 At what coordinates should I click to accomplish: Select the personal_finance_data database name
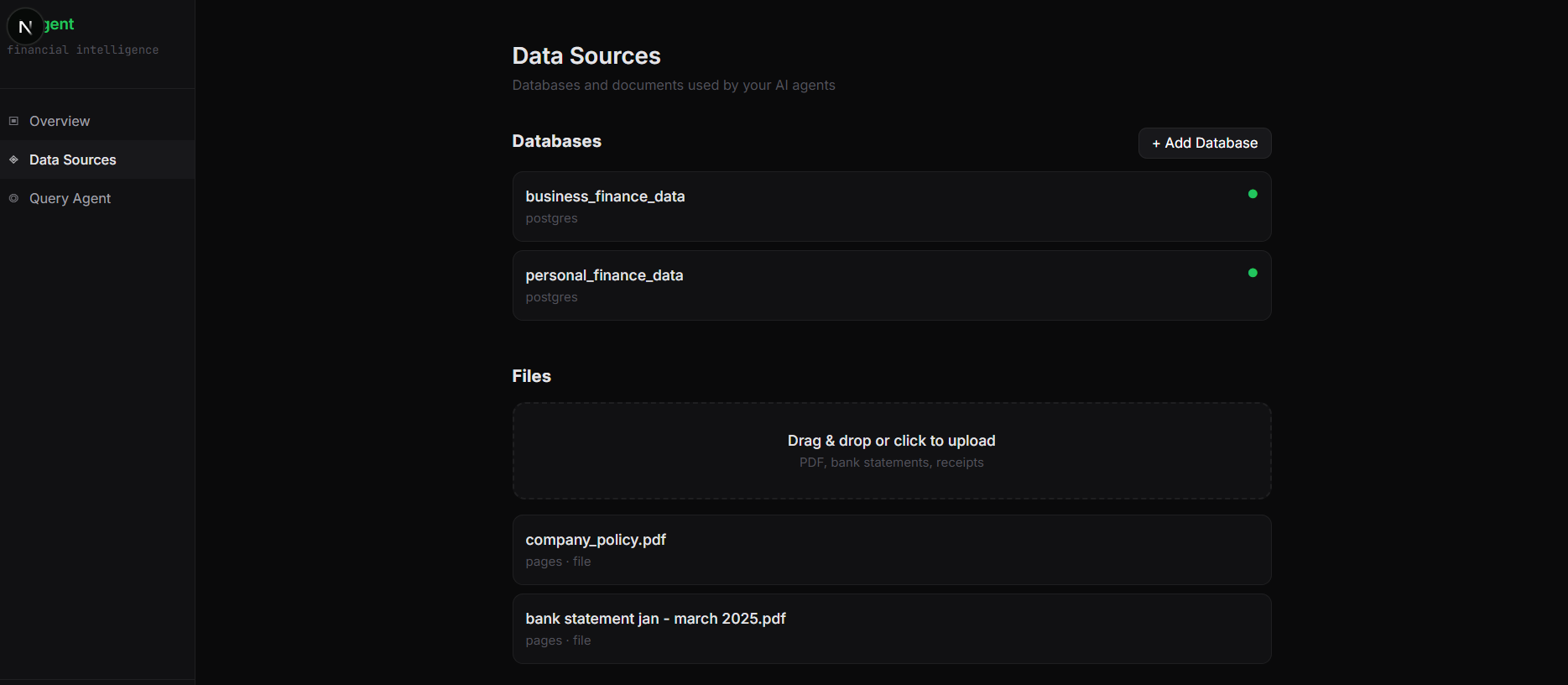click(604, 275)
